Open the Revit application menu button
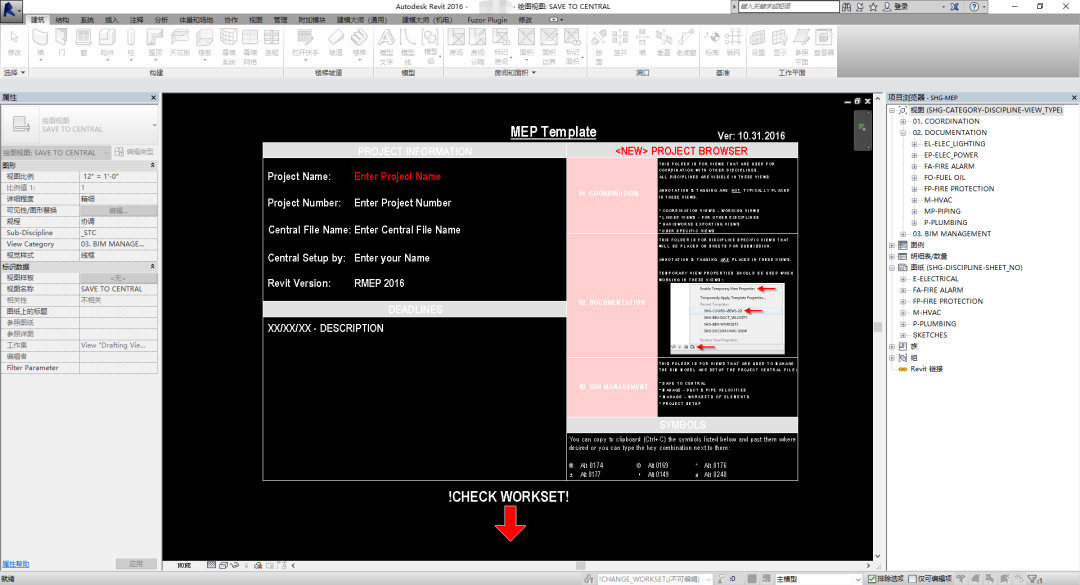Screen dimensions: 1080x585 point(12,9)
